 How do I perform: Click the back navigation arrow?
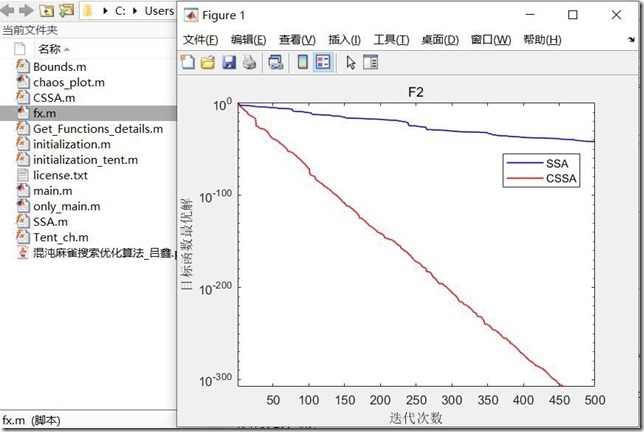click(7, 11)
